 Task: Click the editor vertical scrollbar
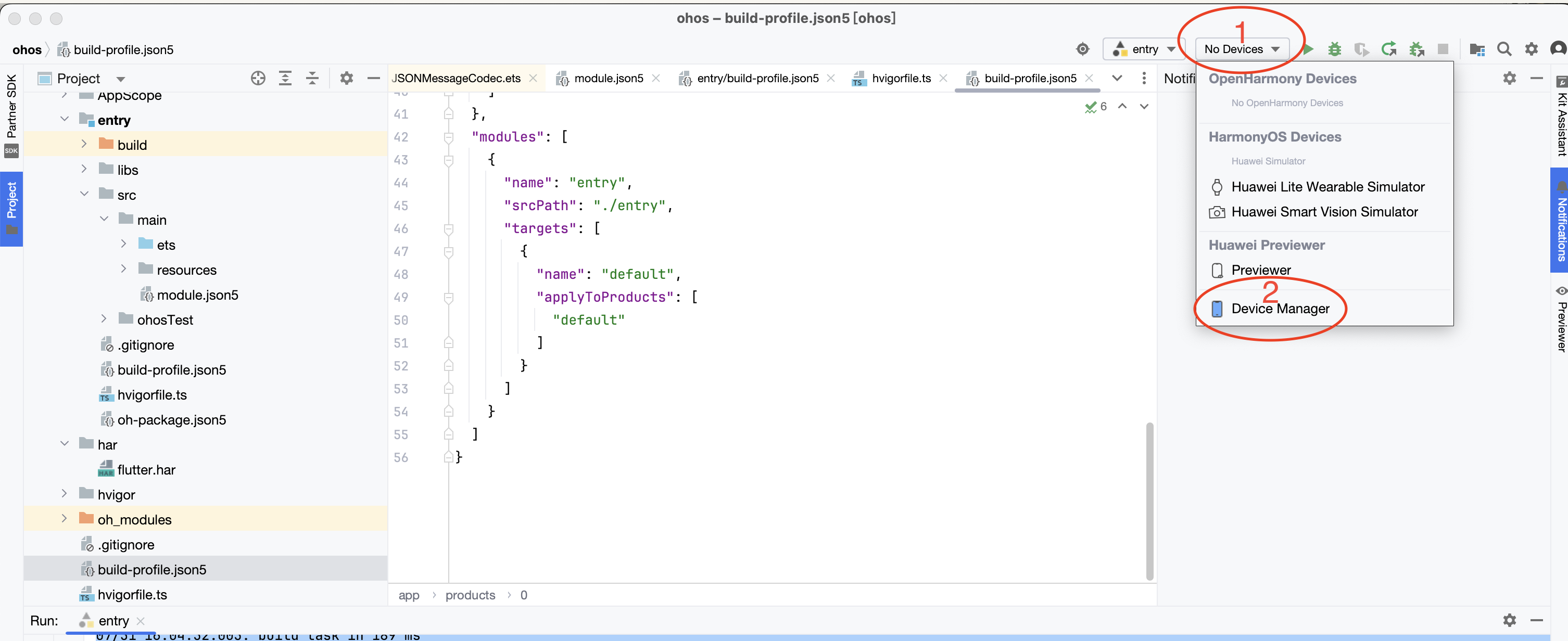point(1149,501)
